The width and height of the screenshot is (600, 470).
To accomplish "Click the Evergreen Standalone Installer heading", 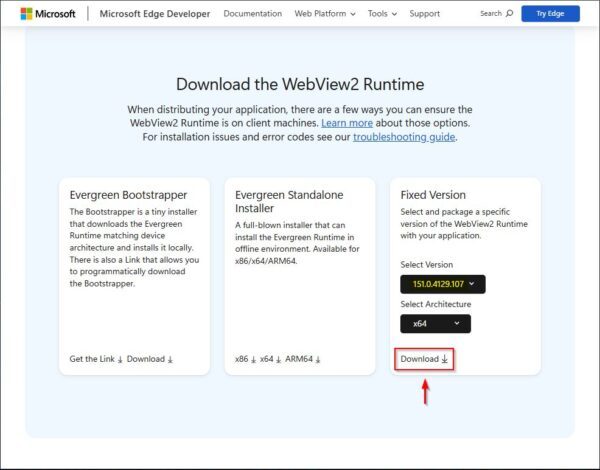I will 289,201.
